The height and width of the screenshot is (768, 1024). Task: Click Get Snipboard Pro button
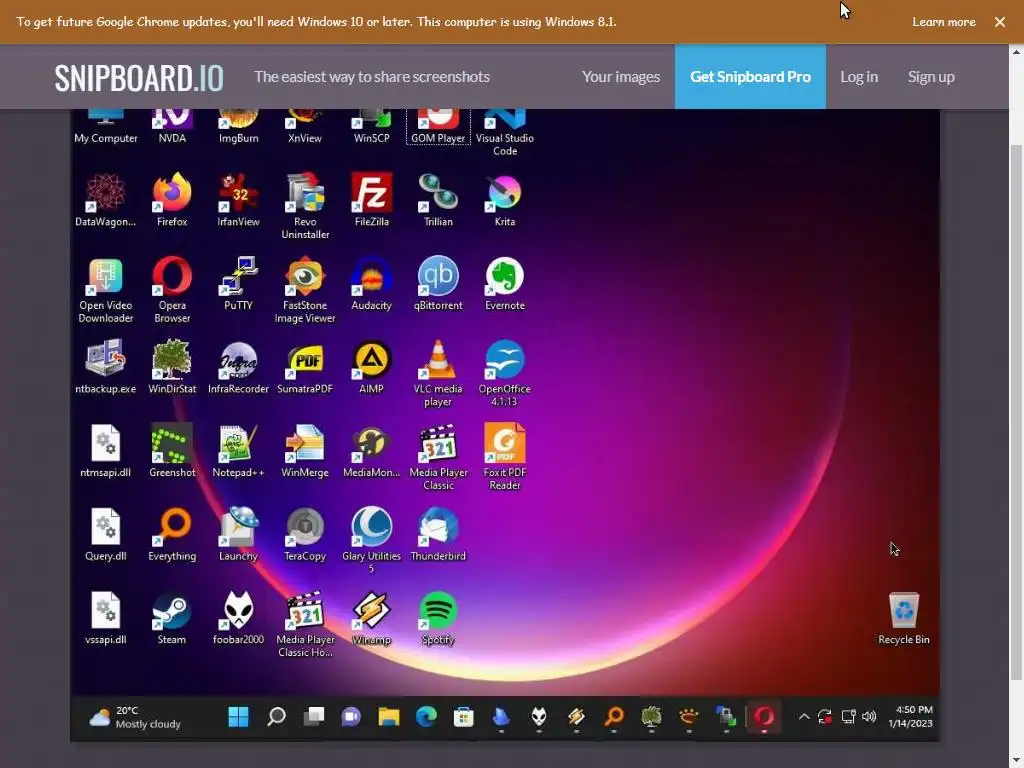750,76
